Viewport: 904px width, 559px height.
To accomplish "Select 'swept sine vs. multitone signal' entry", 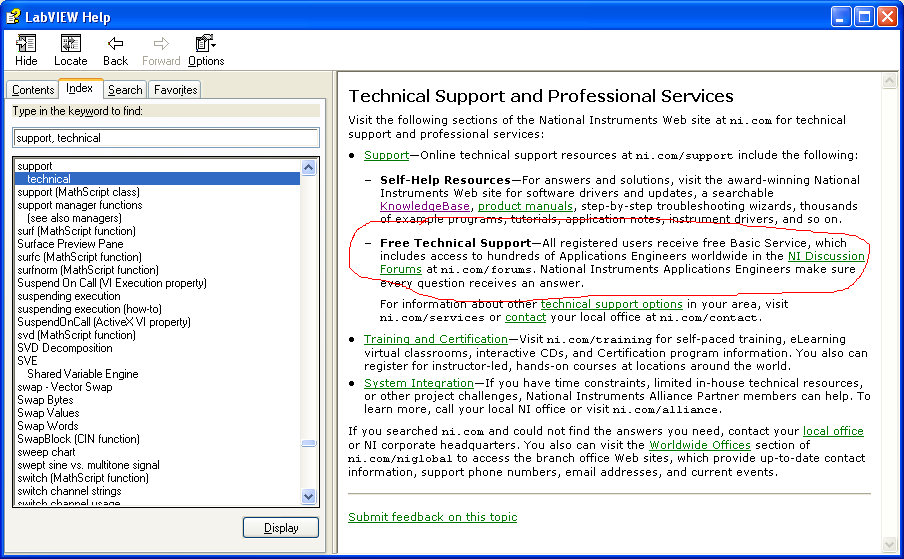I will pos(88,465).
